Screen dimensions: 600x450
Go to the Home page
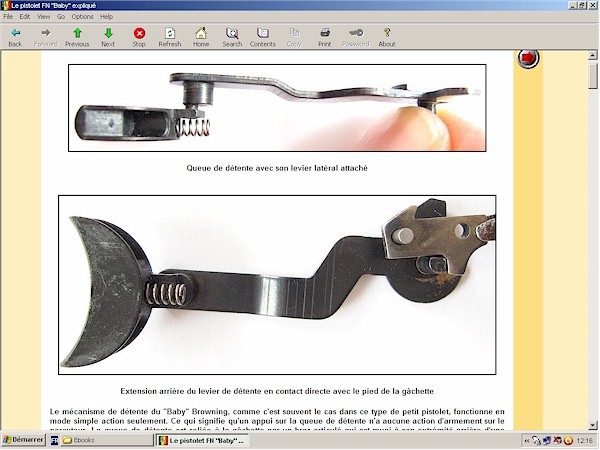(201, 36)
